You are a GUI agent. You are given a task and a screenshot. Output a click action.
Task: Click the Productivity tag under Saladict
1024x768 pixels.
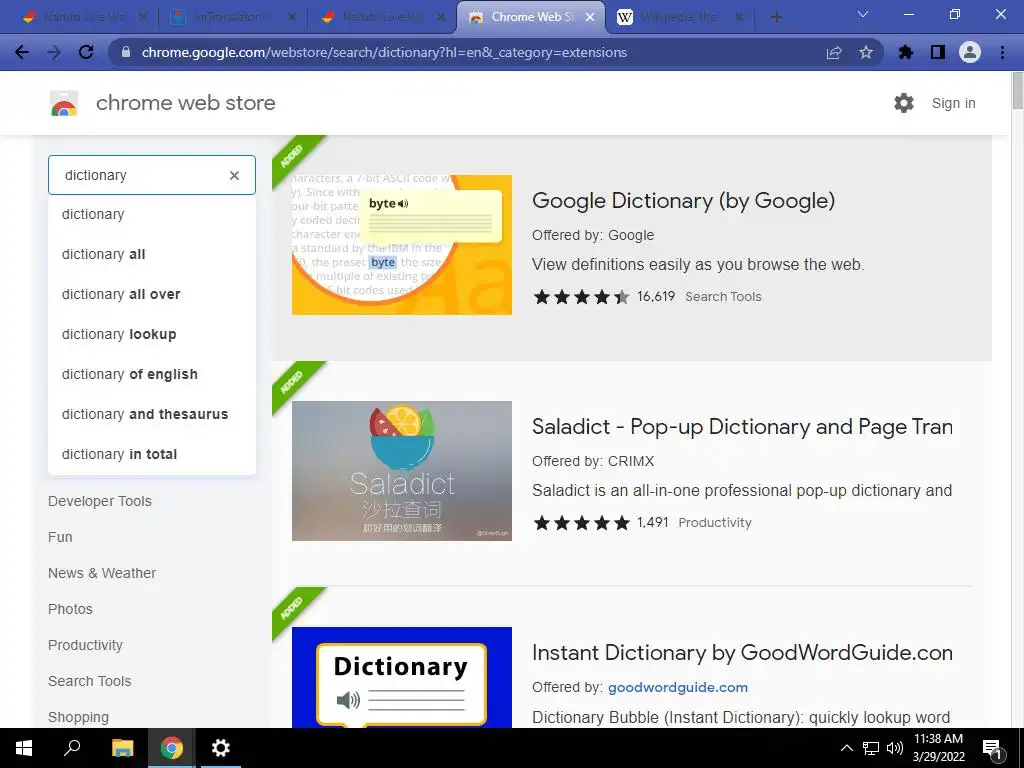point(714,522)
